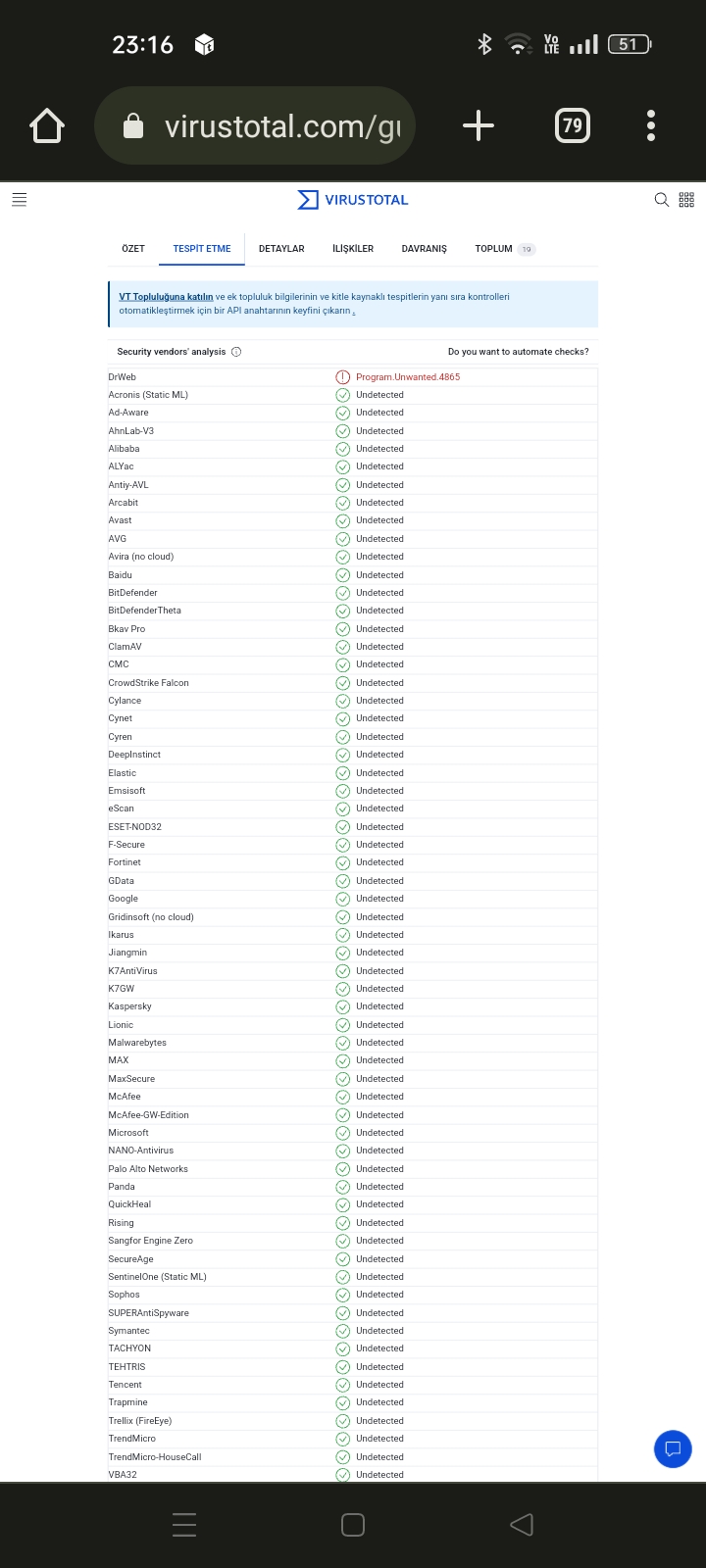
Task: Click the blue chat bubble button
Action: click(x=673, y=1448)
